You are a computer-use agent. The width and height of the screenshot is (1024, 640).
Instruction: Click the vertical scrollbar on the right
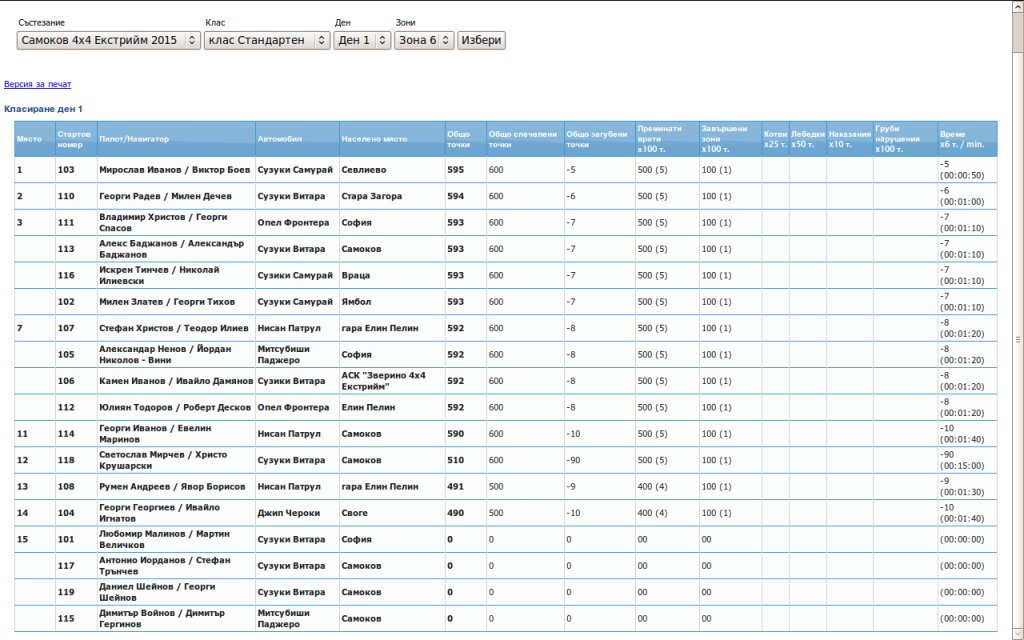coord(1017,338)
